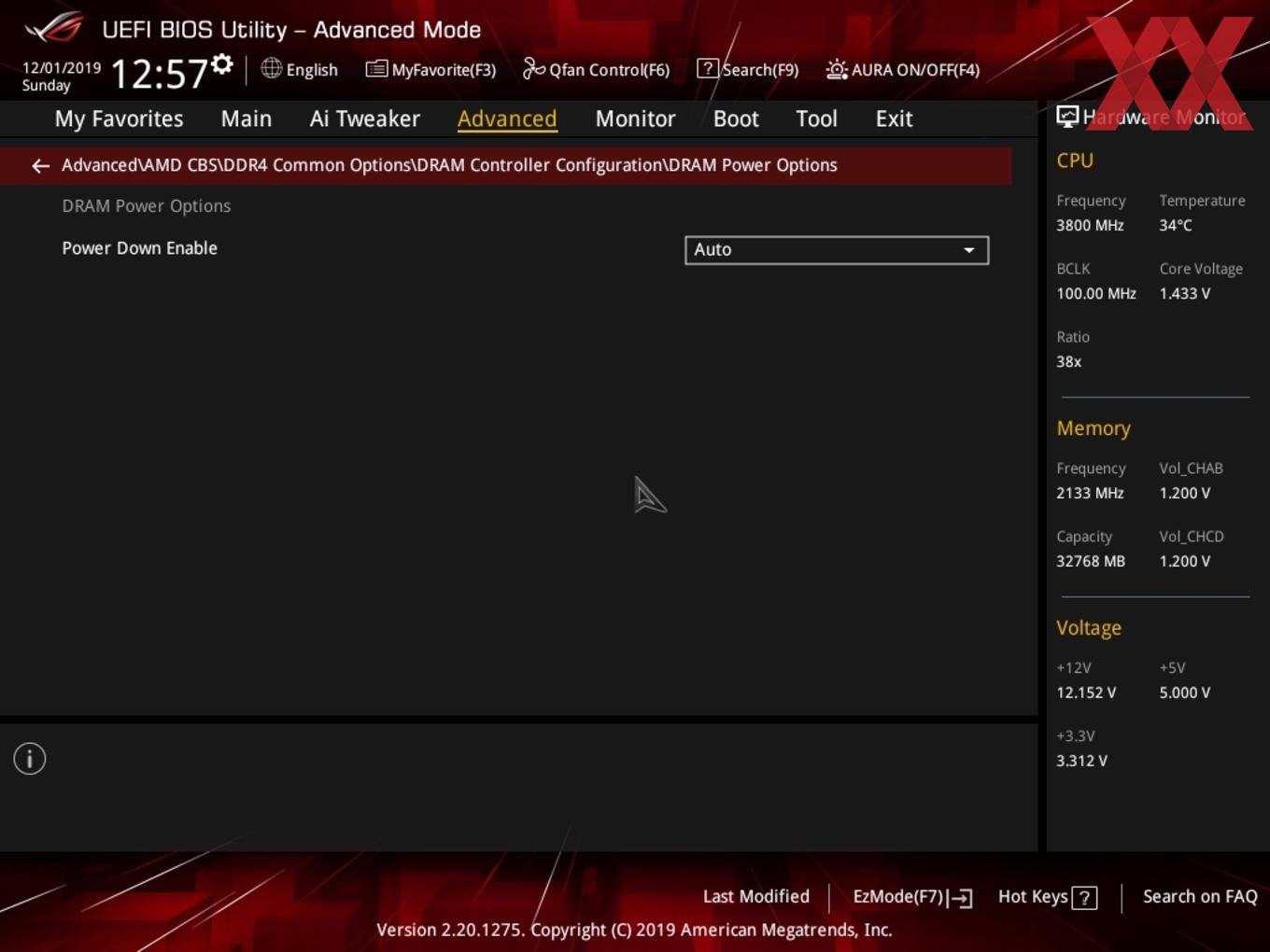Click the Qfan Control fan icon
1270x952 pixels.
[533, 68]
